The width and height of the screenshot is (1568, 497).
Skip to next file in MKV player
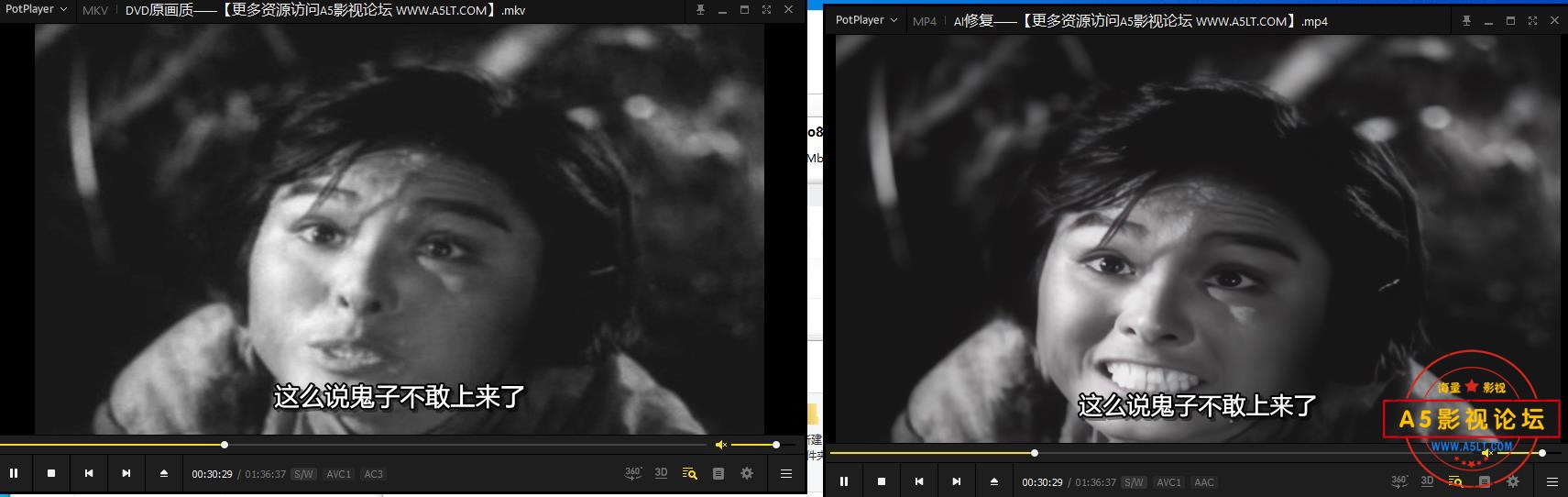(x=126, y=473)
